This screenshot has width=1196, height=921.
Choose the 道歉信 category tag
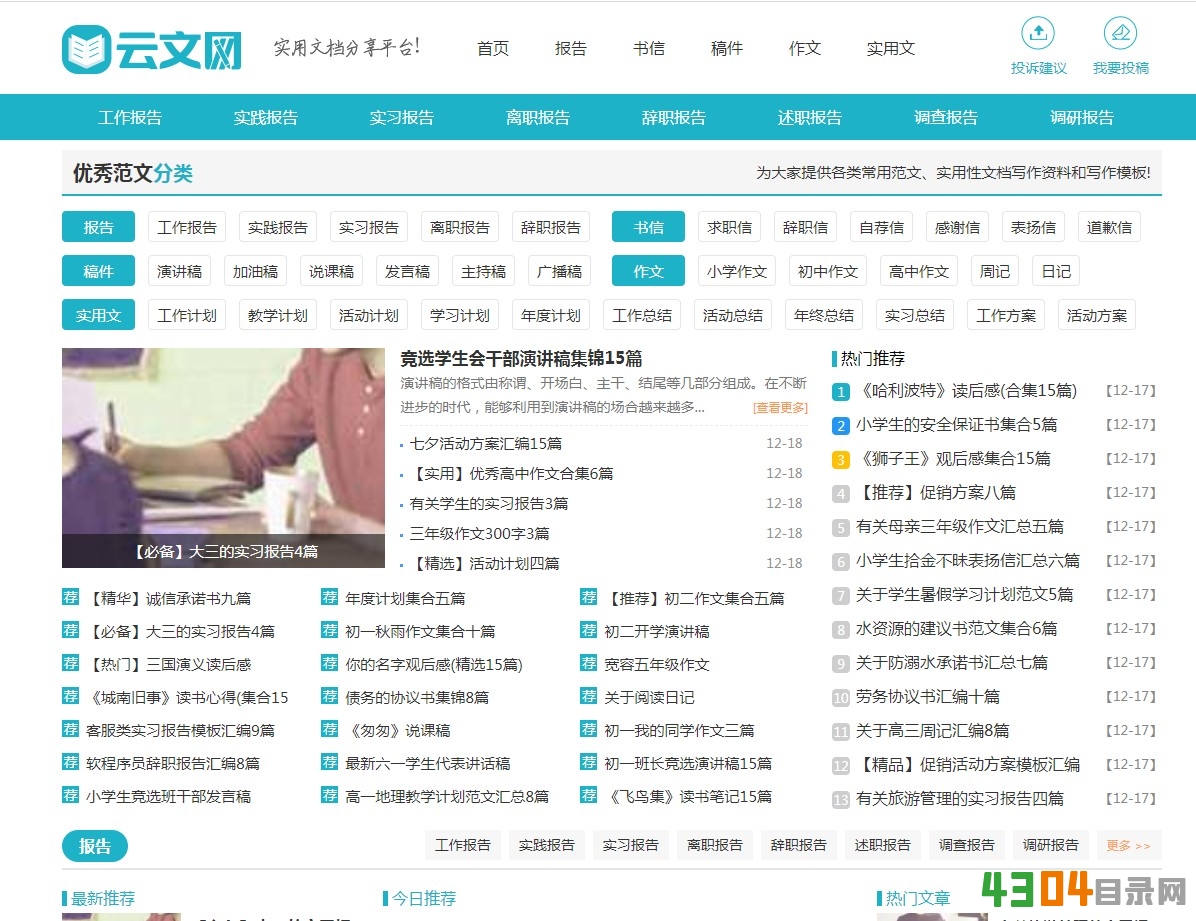point(1109,227)
